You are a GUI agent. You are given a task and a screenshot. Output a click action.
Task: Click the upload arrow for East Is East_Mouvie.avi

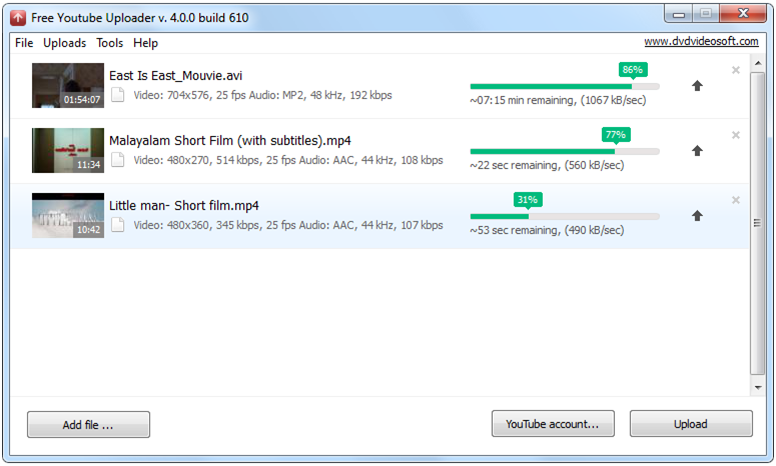point(697,86)
